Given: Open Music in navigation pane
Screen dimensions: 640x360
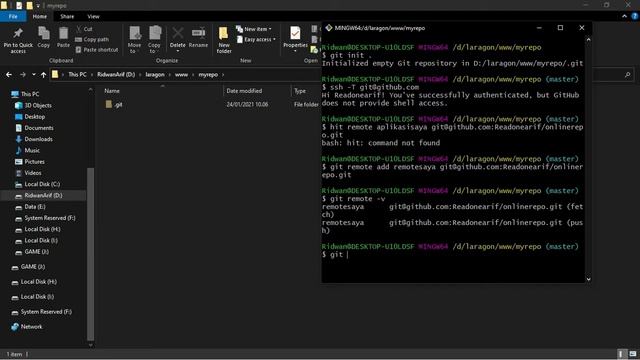Looking at the screenshot, I should click(32, 151).
